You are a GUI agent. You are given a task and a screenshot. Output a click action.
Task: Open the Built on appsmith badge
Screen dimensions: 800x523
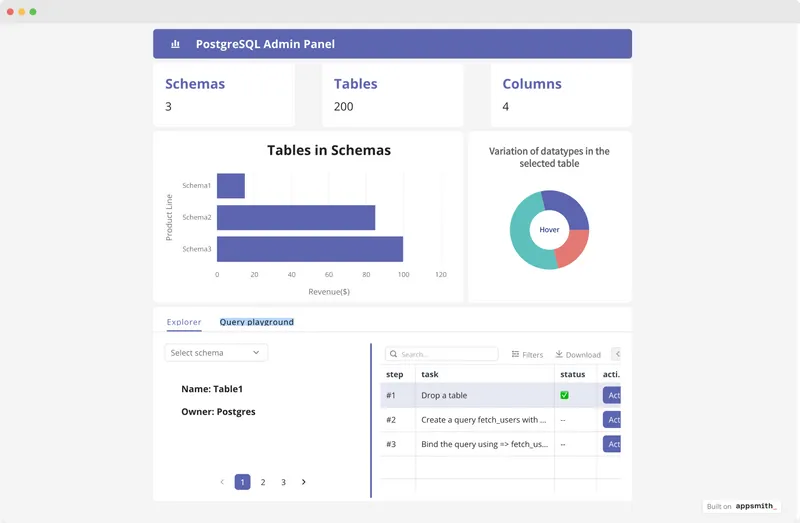click(x=741, y=506)
